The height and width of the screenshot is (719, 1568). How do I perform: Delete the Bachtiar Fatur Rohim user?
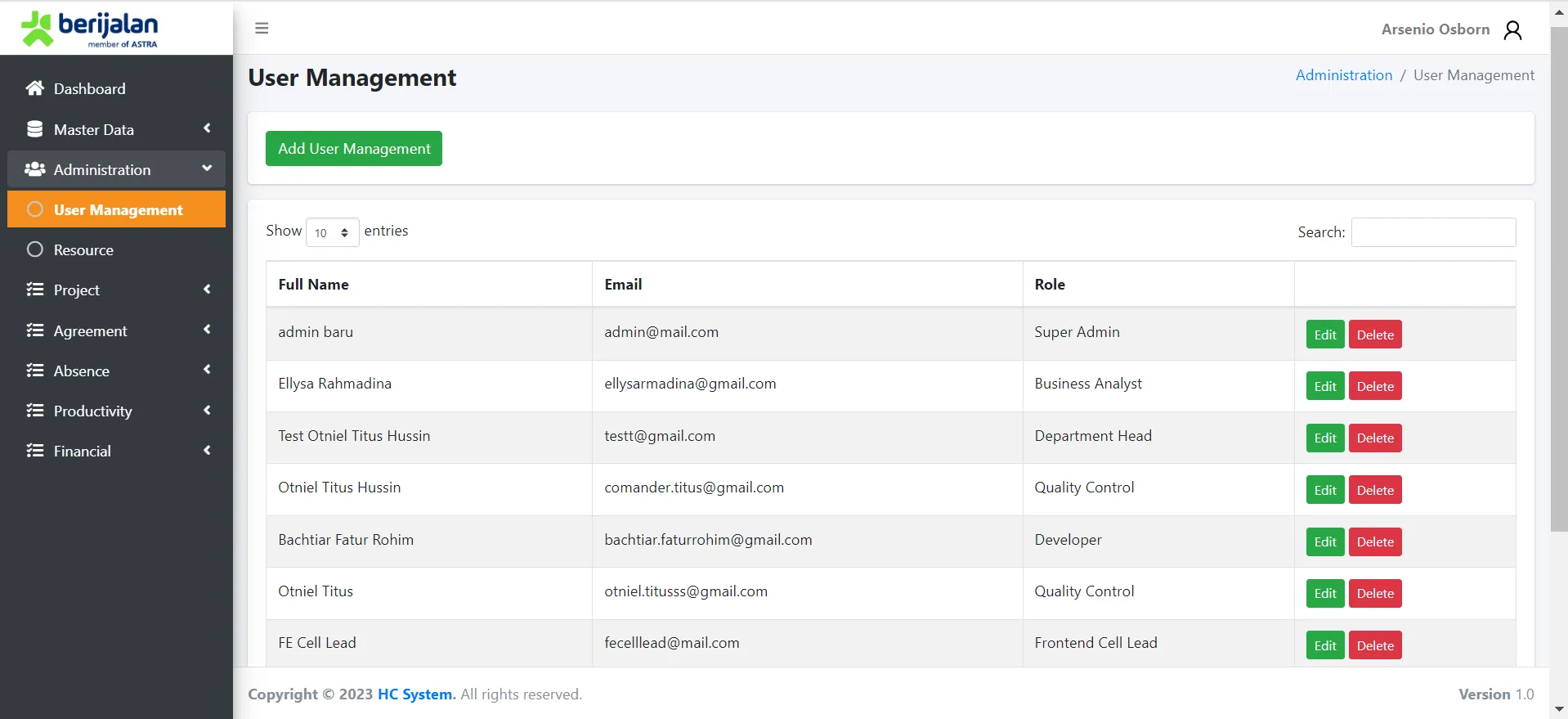(x=1374, y=541)
